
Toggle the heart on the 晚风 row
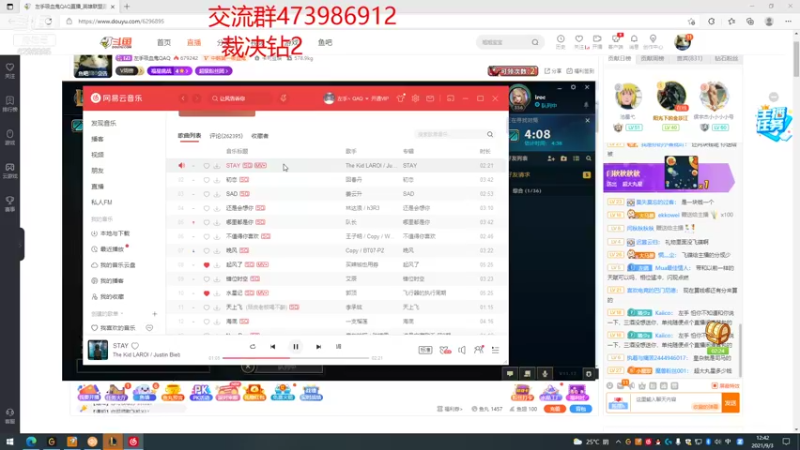[206, 251]
